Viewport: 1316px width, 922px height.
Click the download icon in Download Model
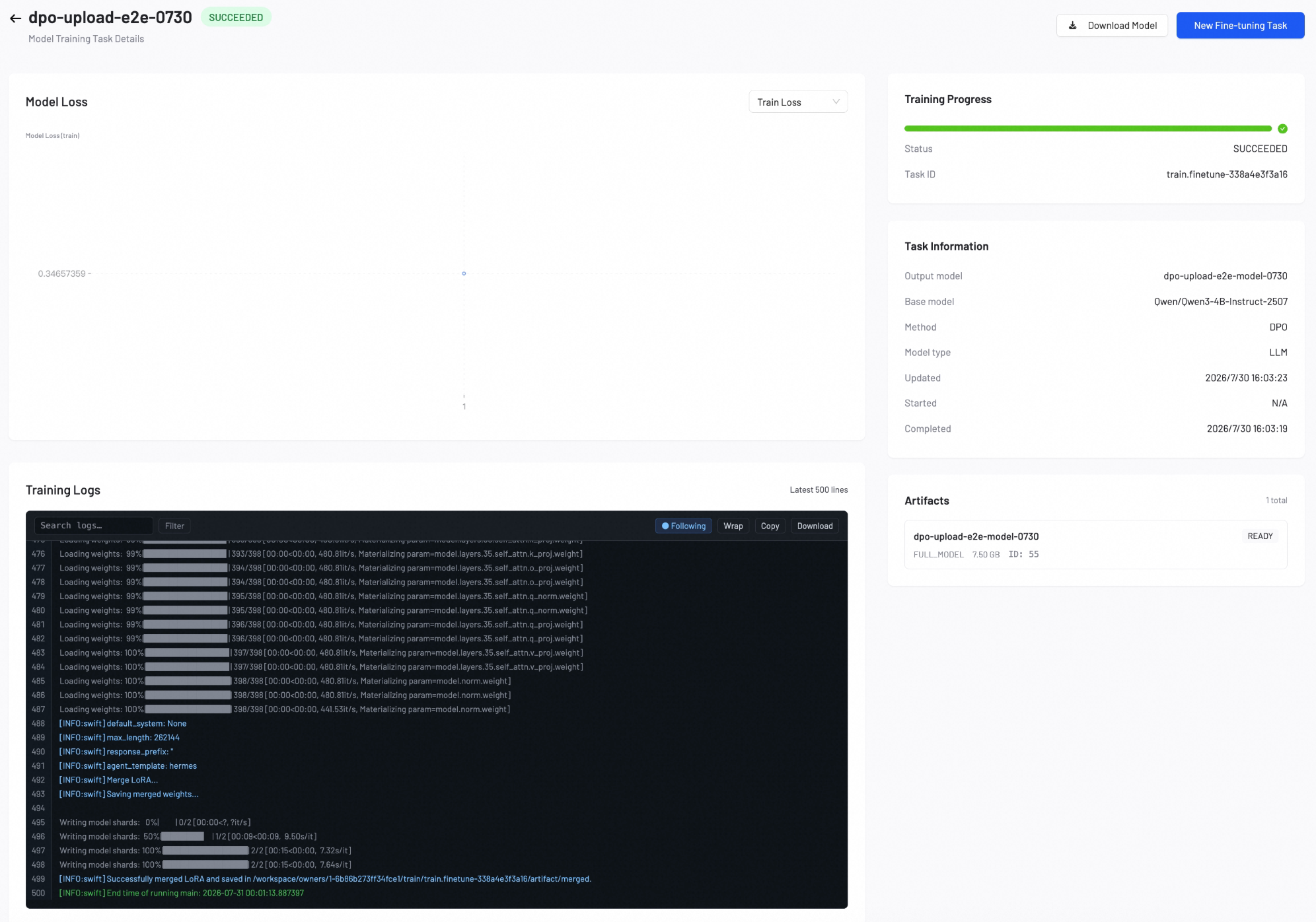pos(1073,26)
